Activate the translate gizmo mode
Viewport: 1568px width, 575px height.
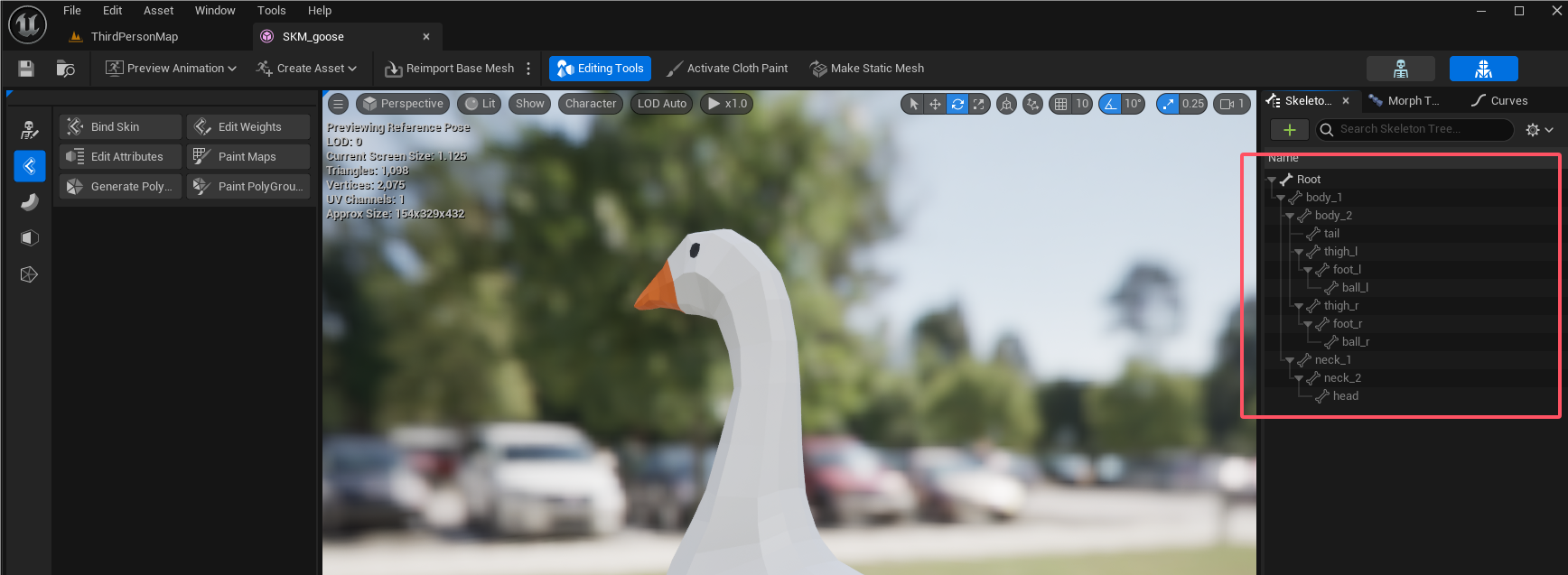(935, 104)
